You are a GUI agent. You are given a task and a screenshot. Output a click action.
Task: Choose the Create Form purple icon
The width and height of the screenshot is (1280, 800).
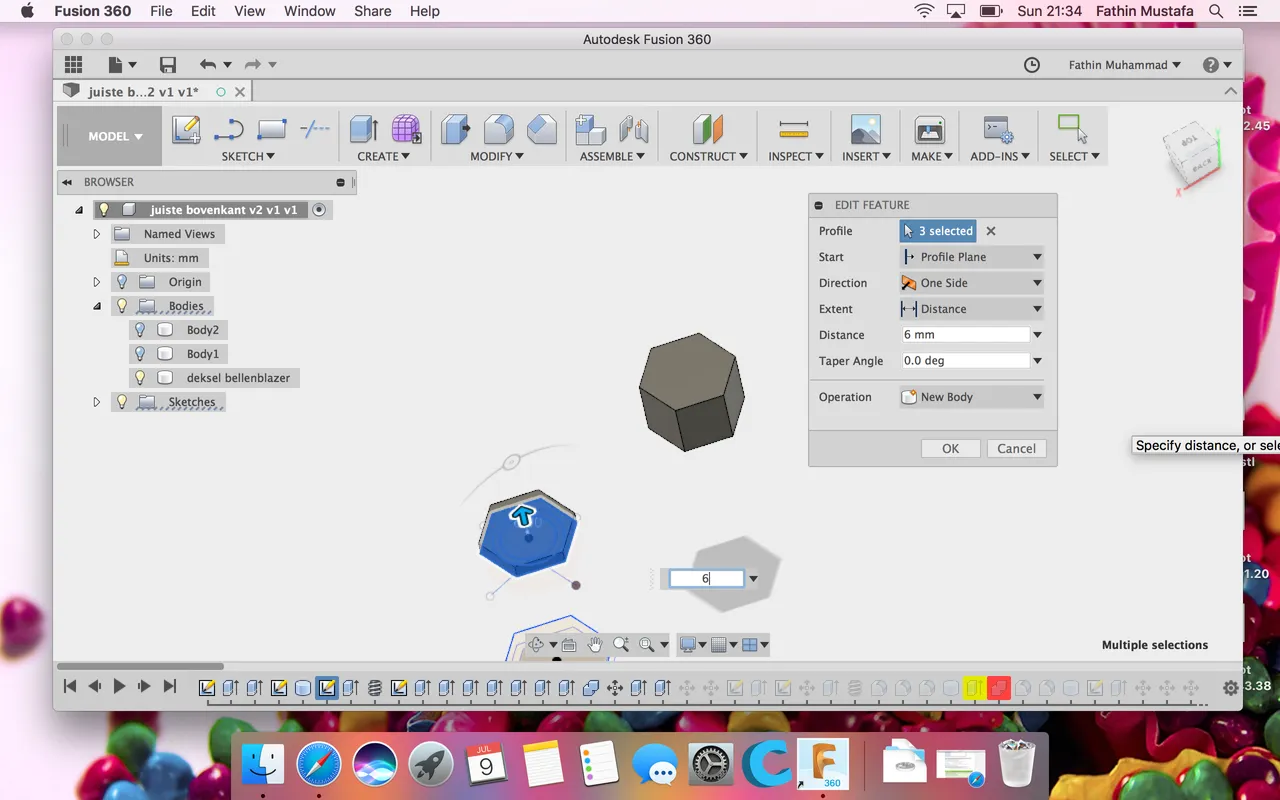point(406,130)
